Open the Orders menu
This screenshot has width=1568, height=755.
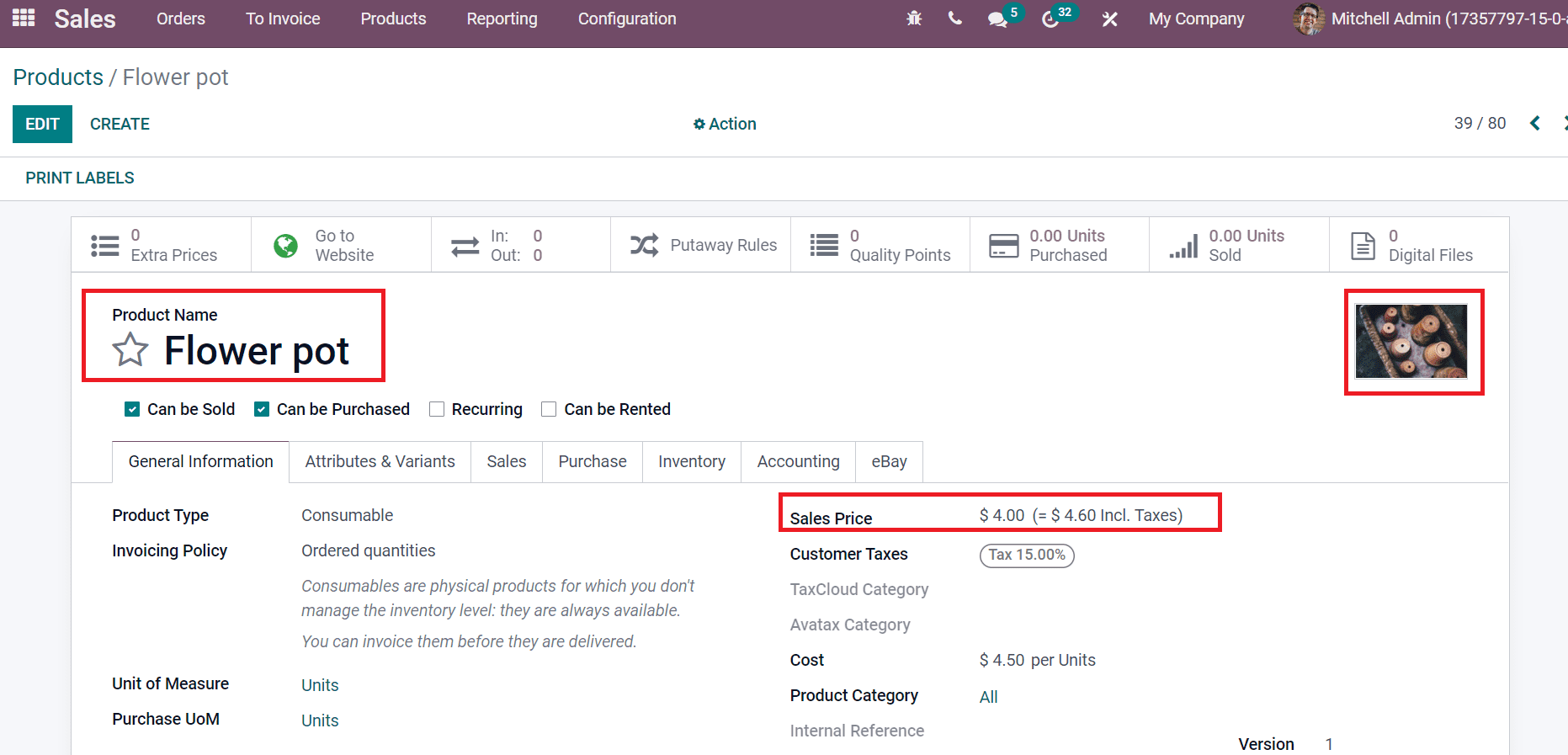(181, 19)
